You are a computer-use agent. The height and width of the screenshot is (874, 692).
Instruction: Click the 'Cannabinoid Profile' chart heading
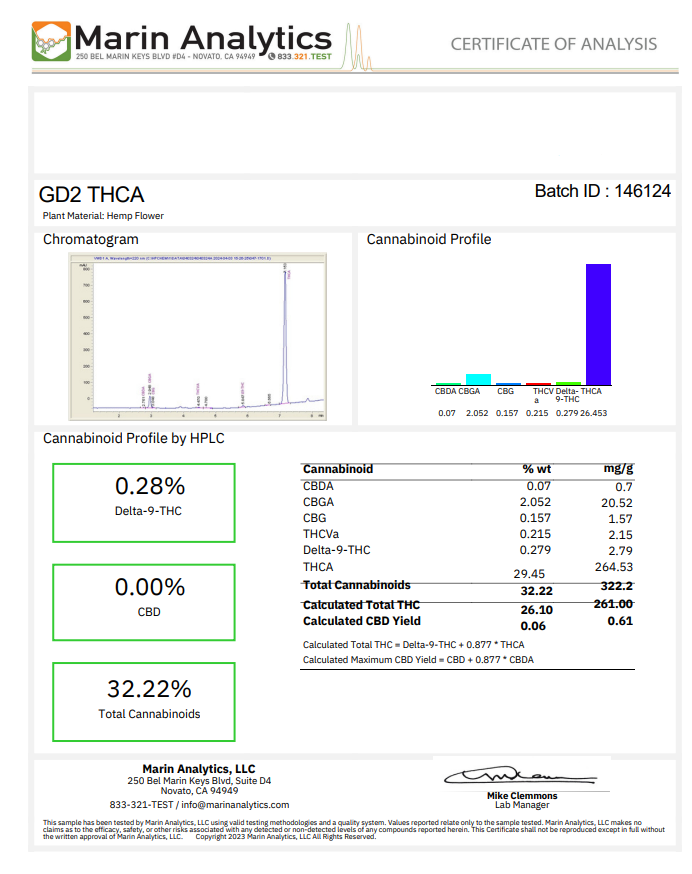[x=429, y=240]
